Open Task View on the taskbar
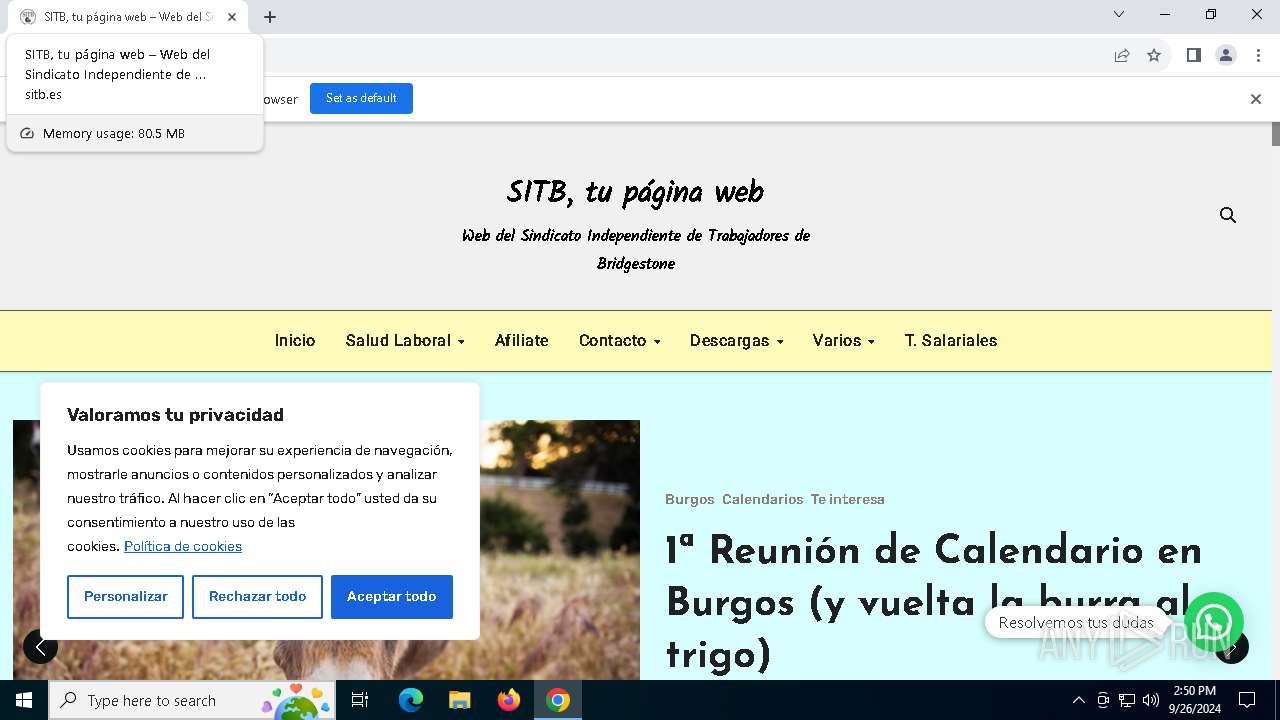 point(360,700)
